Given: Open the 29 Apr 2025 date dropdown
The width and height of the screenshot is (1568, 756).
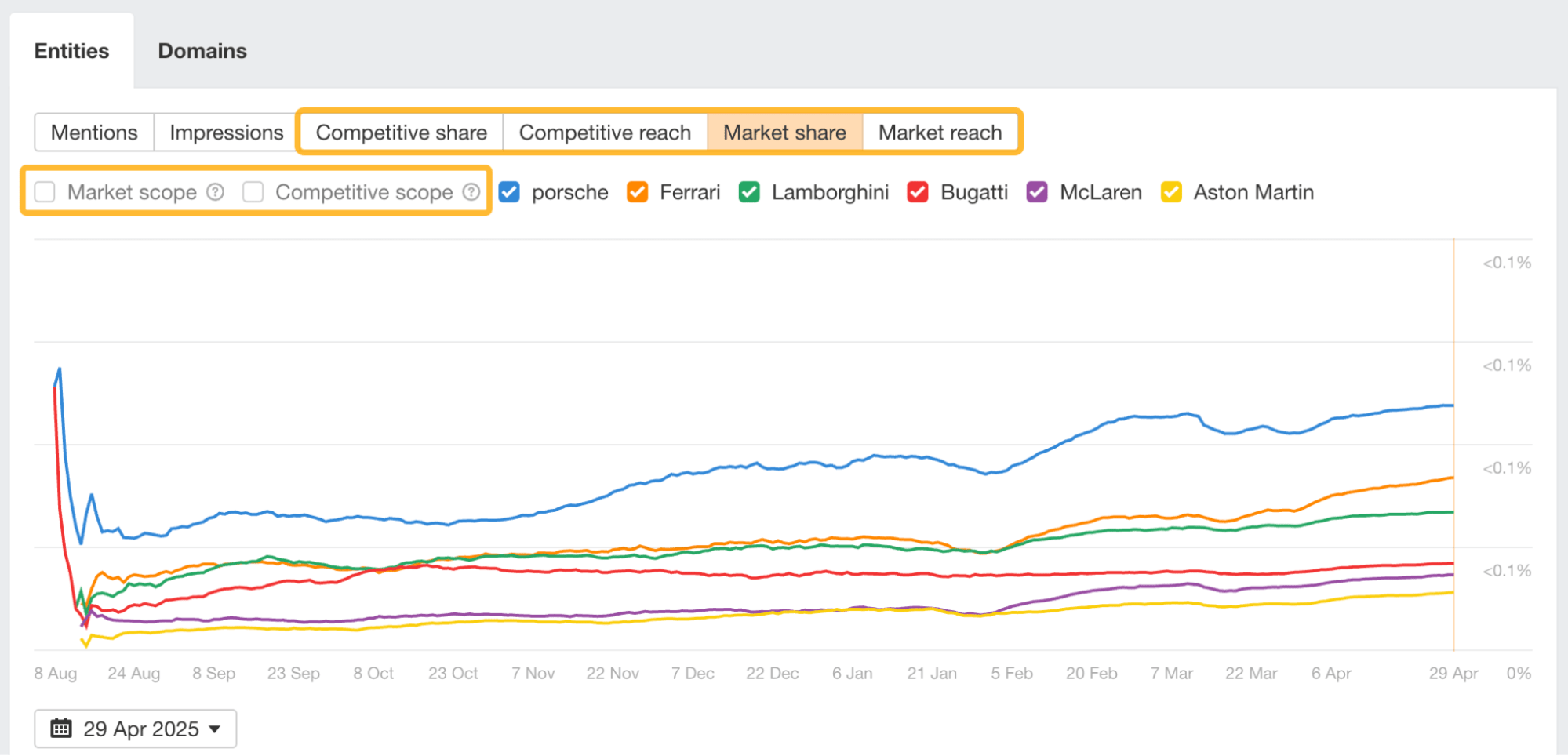Looking at the screenshot, I should 136,729.
